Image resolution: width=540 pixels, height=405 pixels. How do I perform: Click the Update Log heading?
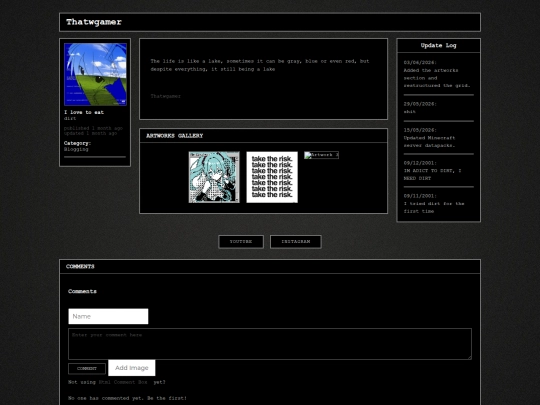click(438, 45)
